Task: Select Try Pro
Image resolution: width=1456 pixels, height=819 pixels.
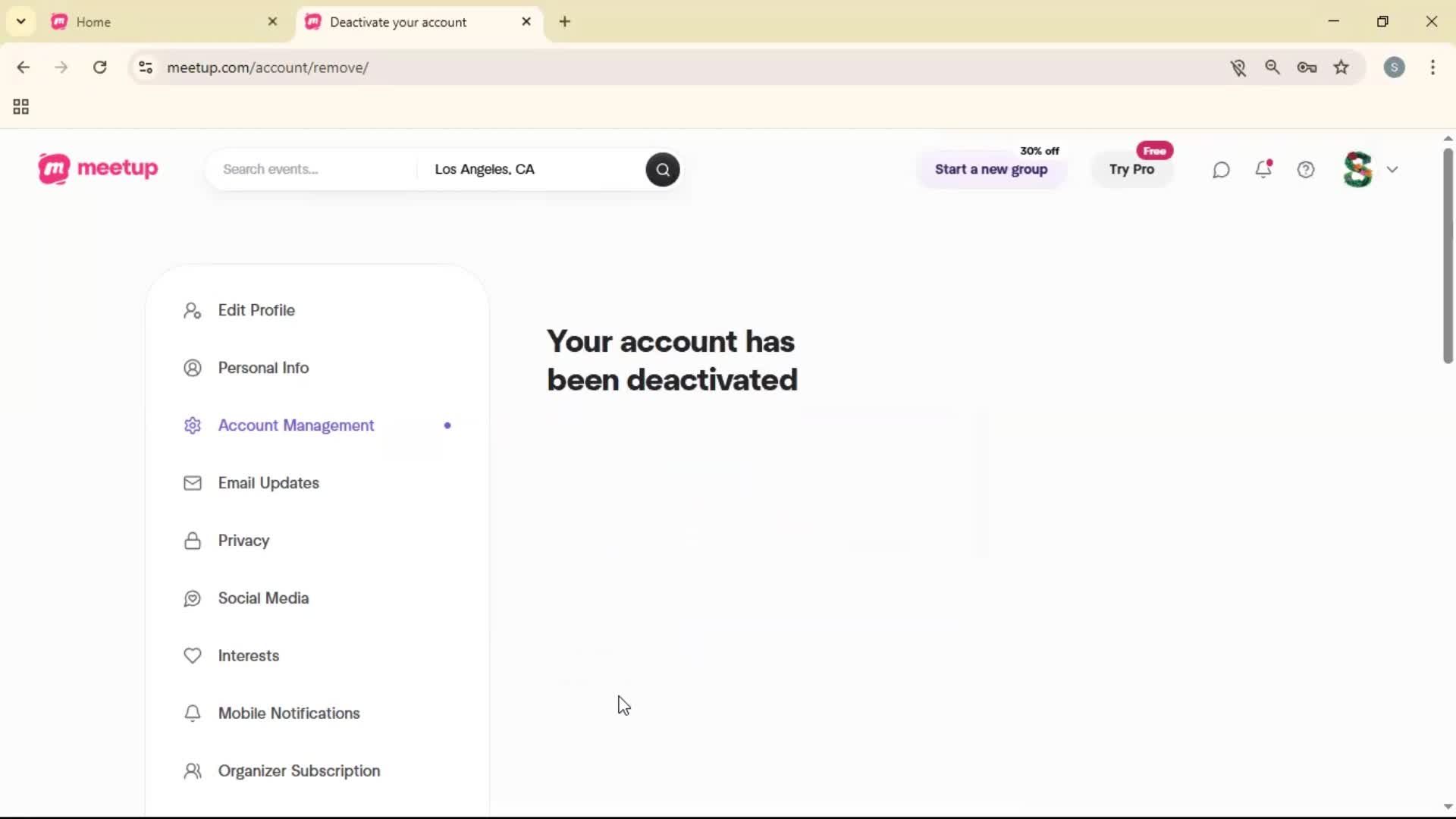Action: 1132,170
